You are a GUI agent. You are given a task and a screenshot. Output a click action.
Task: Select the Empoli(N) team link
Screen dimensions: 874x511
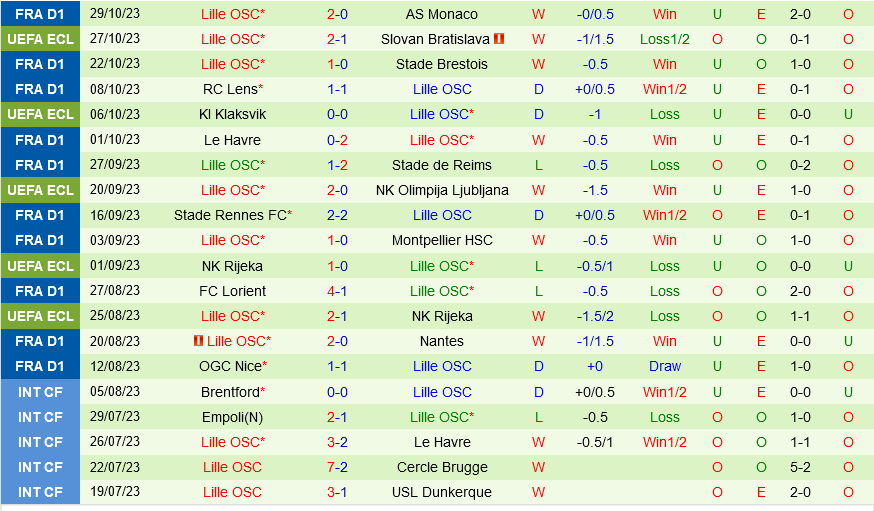click(x=232, y=417)
